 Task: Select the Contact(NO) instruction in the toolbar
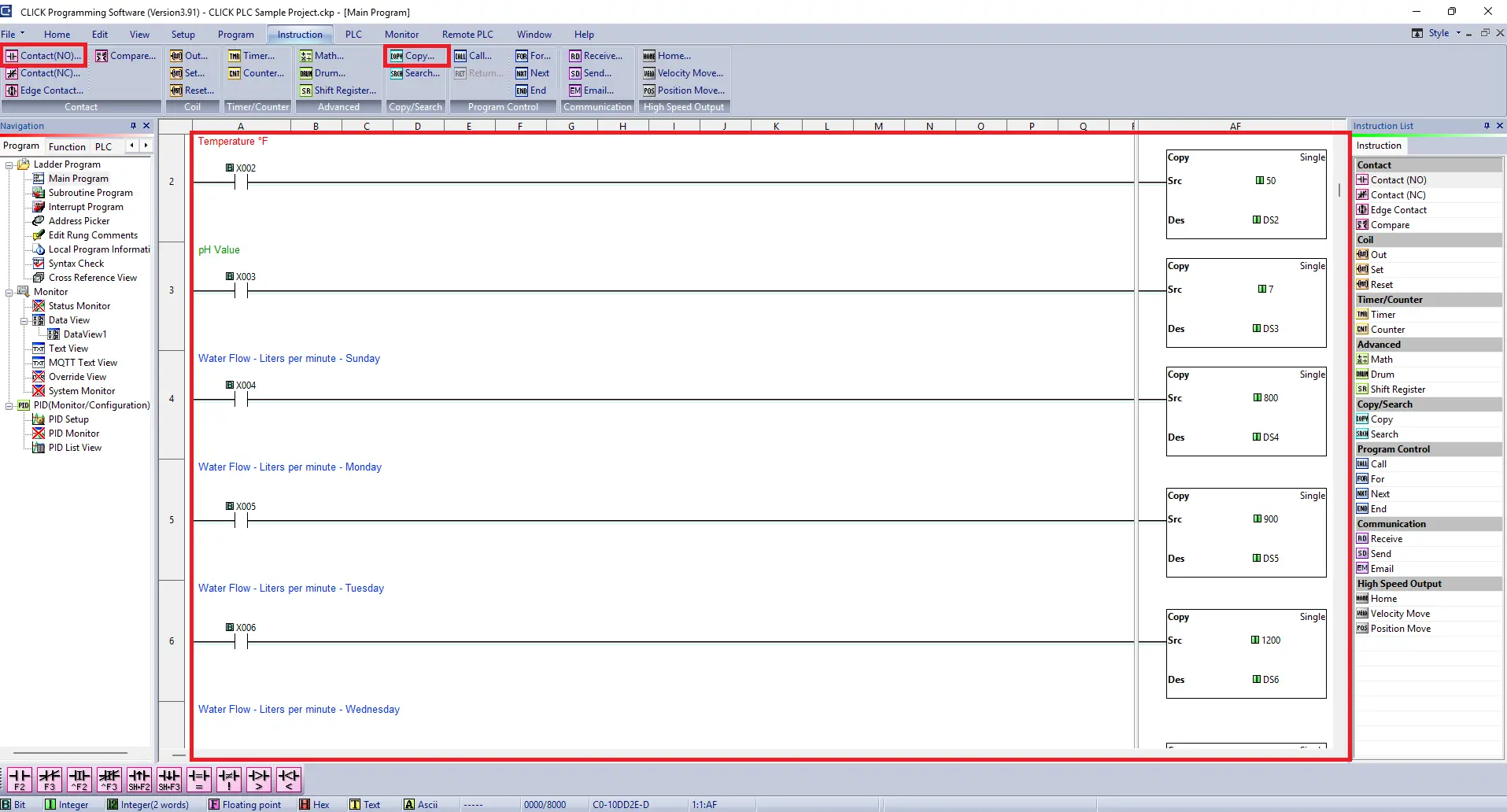[44, 55]
